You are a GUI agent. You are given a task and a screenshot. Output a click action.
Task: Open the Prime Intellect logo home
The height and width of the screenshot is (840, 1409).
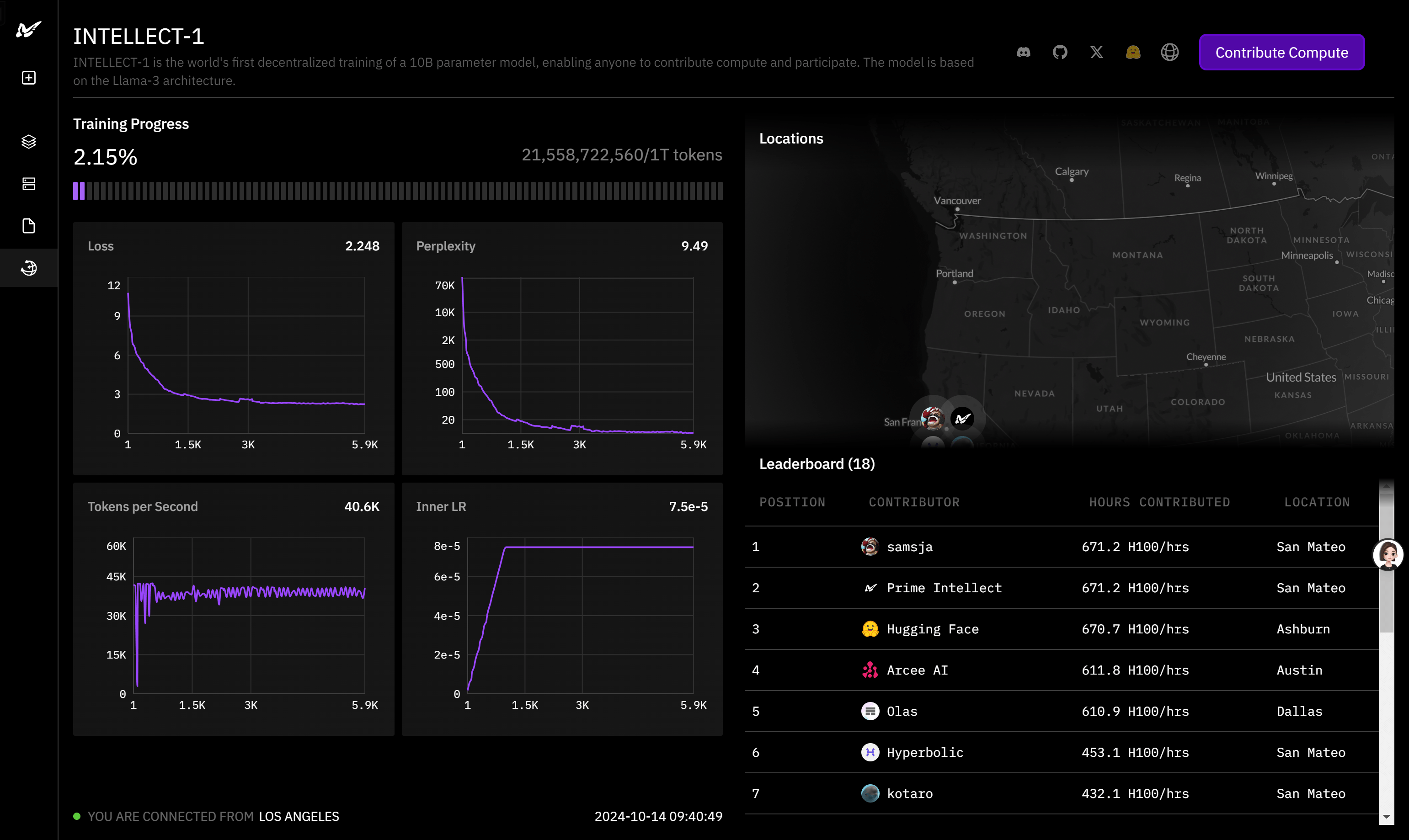pyautogui.click(x=28, y=29)
